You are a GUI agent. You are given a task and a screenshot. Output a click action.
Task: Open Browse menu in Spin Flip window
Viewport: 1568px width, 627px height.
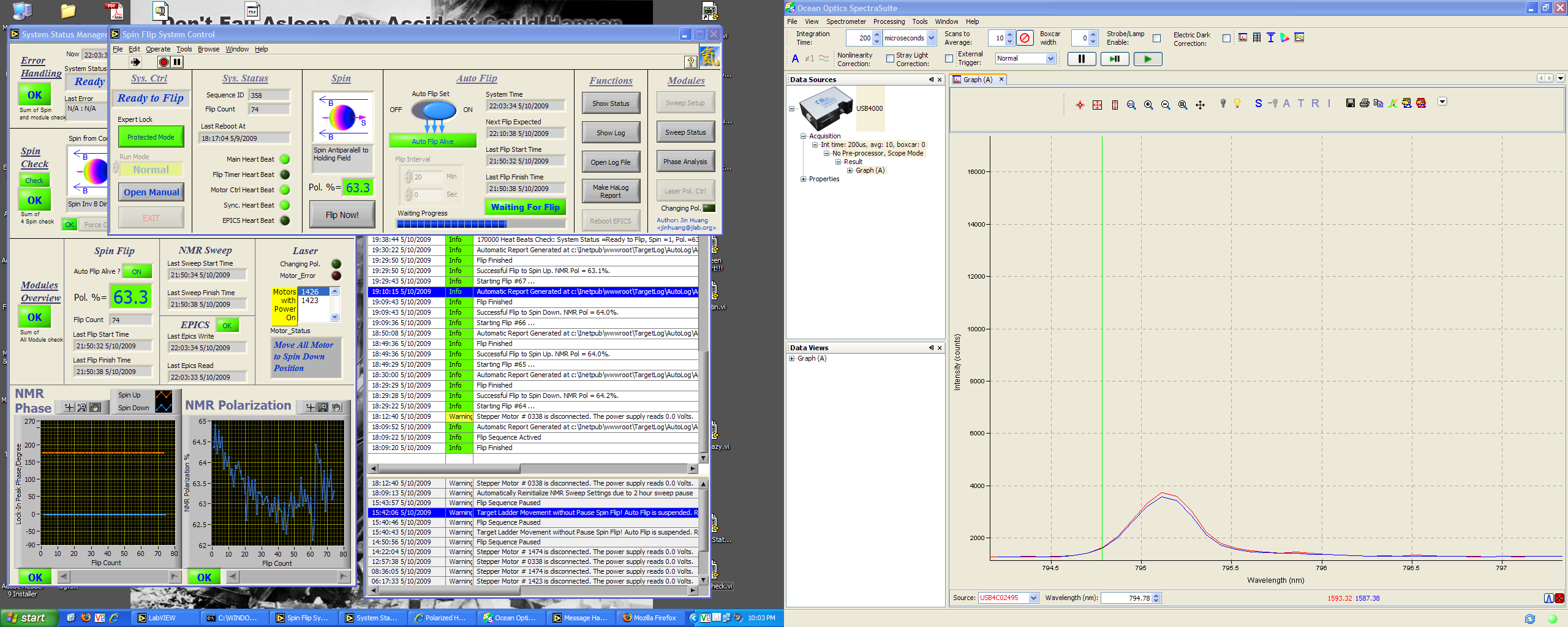tap(208, 49)
